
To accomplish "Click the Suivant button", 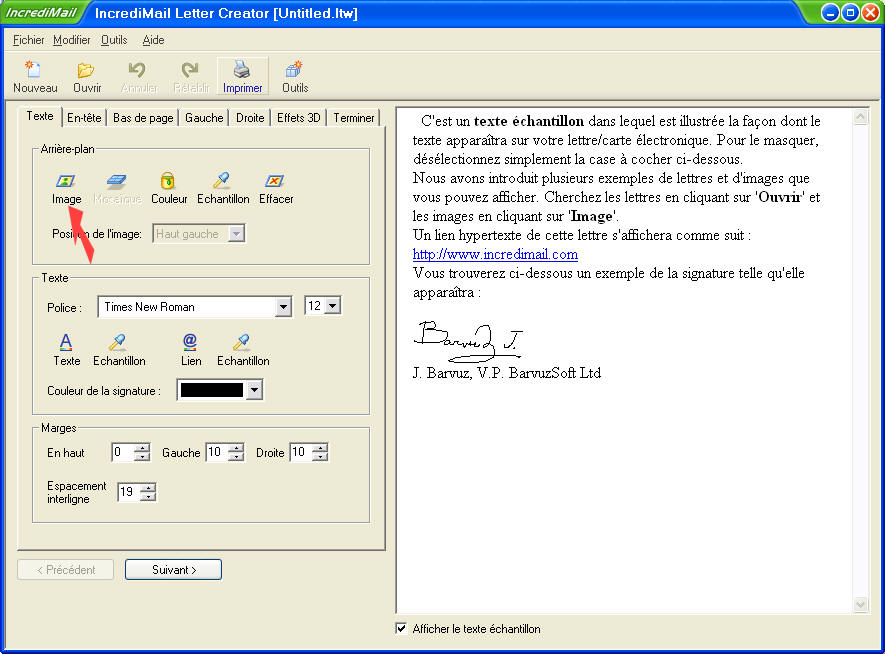I will pos(173,570).
